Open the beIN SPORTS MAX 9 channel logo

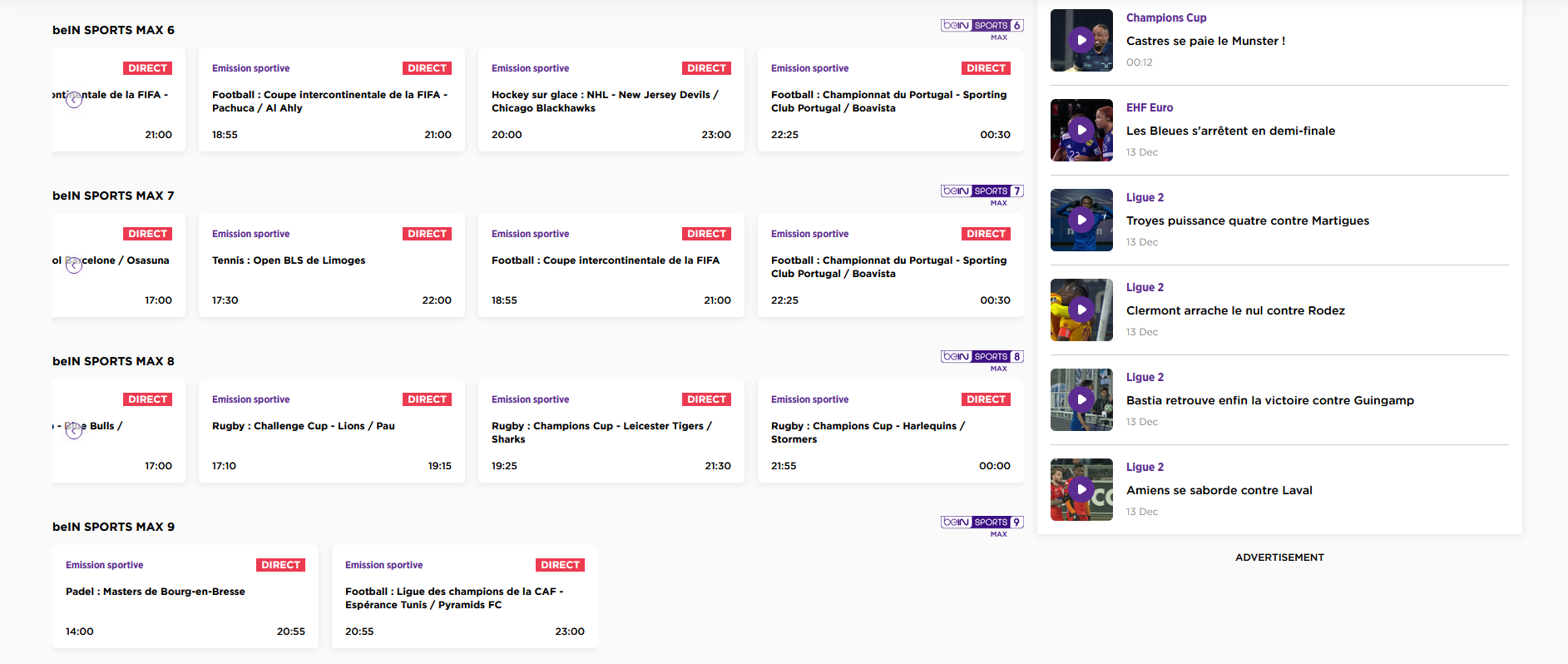click(x=982, y=526)
